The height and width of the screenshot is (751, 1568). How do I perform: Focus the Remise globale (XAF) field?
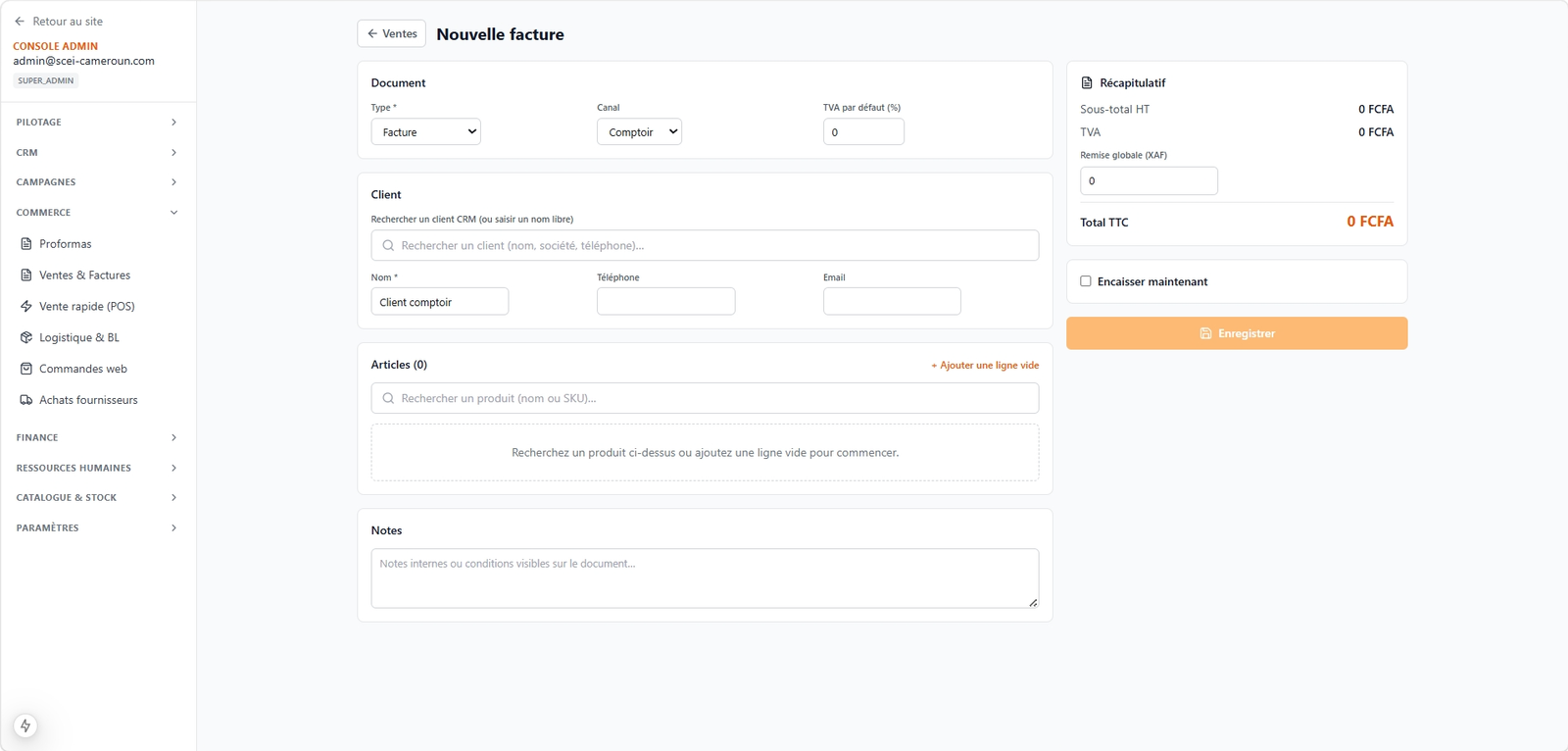[1149, 180]
